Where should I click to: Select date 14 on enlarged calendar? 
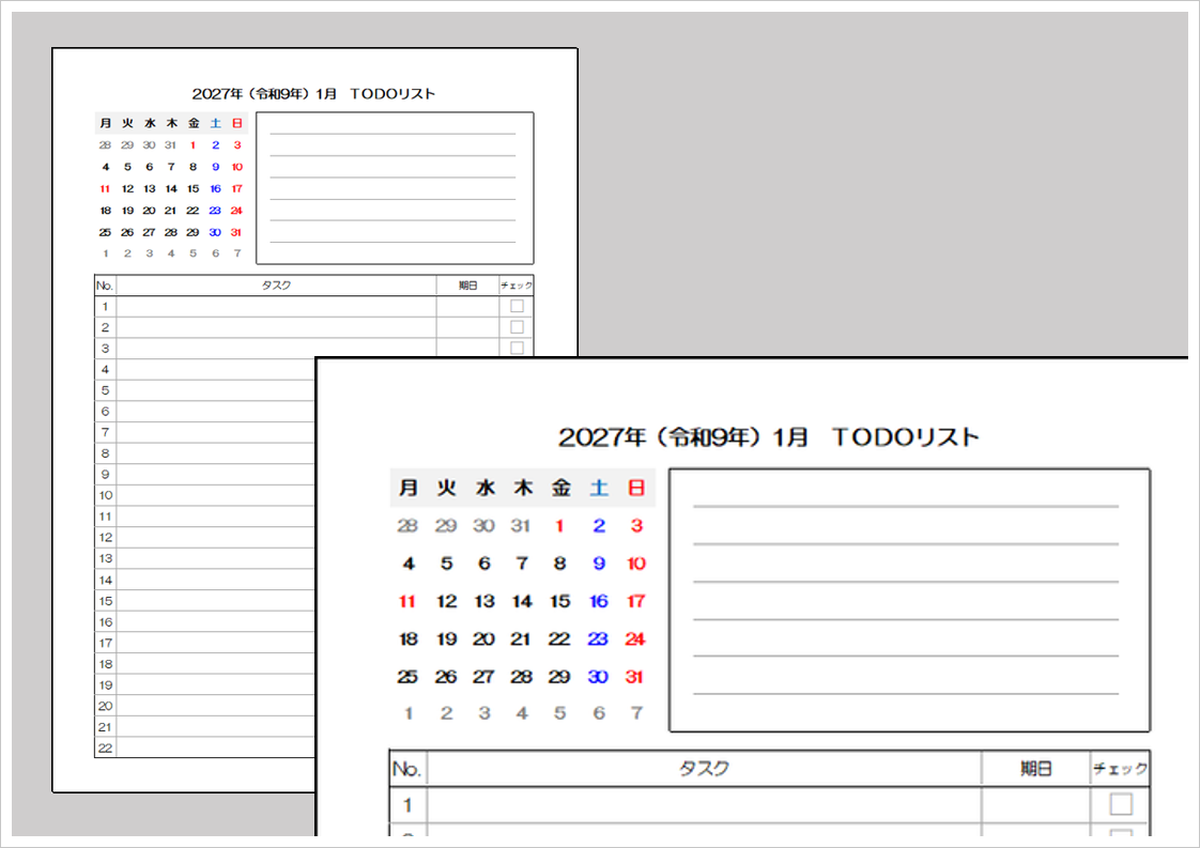(x=522, y=602)
